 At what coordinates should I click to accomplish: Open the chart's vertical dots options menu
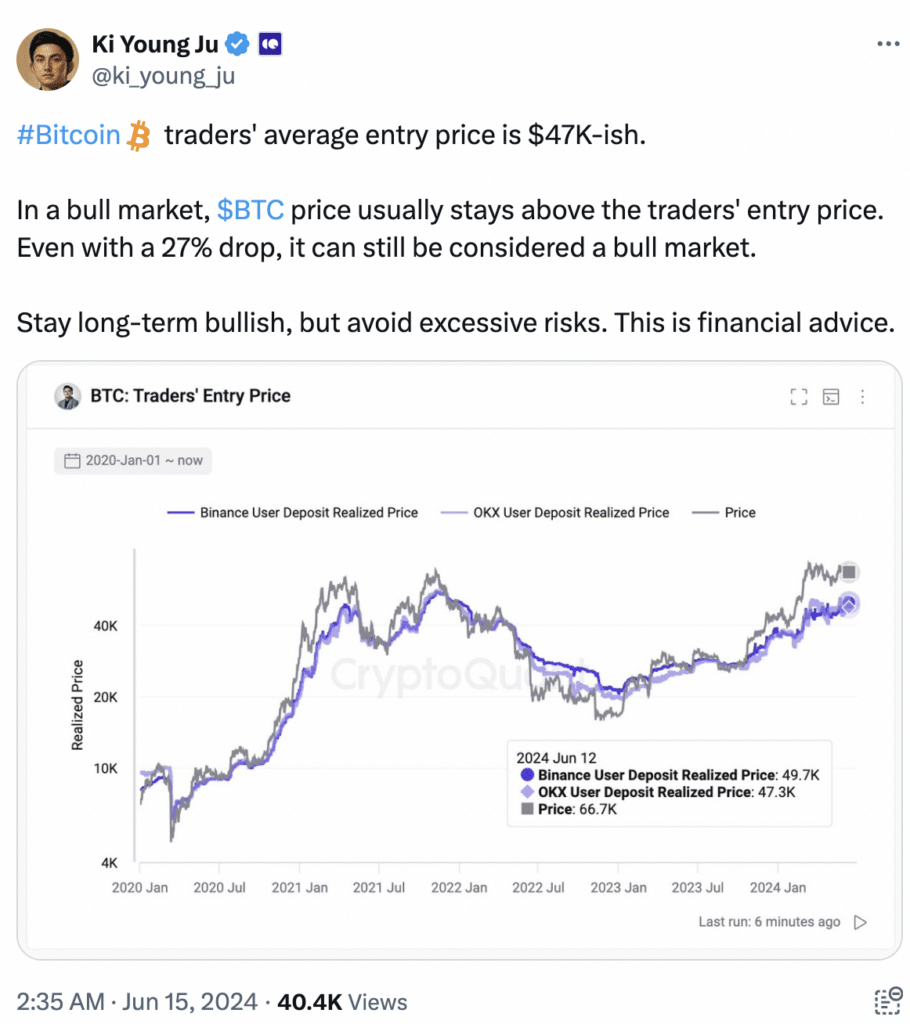862,397
